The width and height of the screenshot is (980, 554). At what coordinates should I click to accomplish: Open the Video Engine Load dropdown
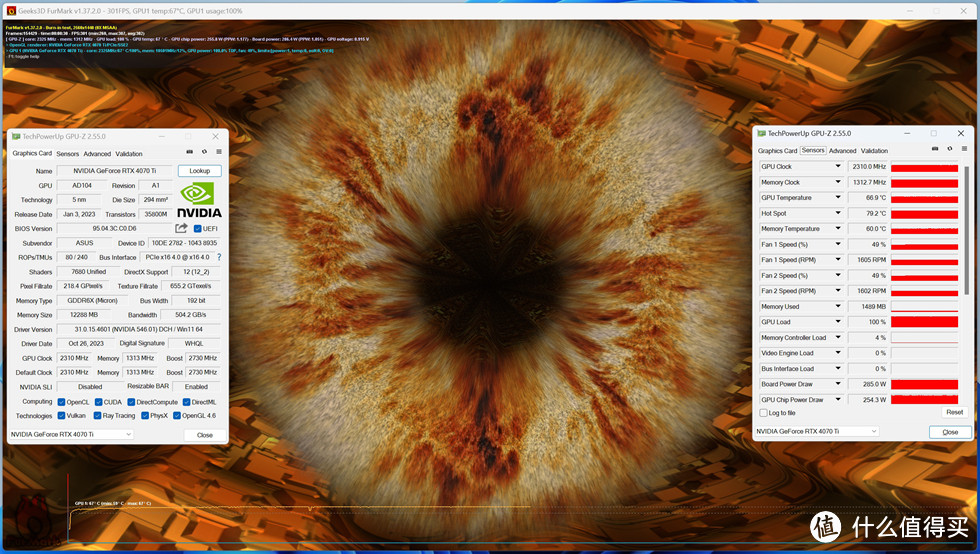click(838, 353)
